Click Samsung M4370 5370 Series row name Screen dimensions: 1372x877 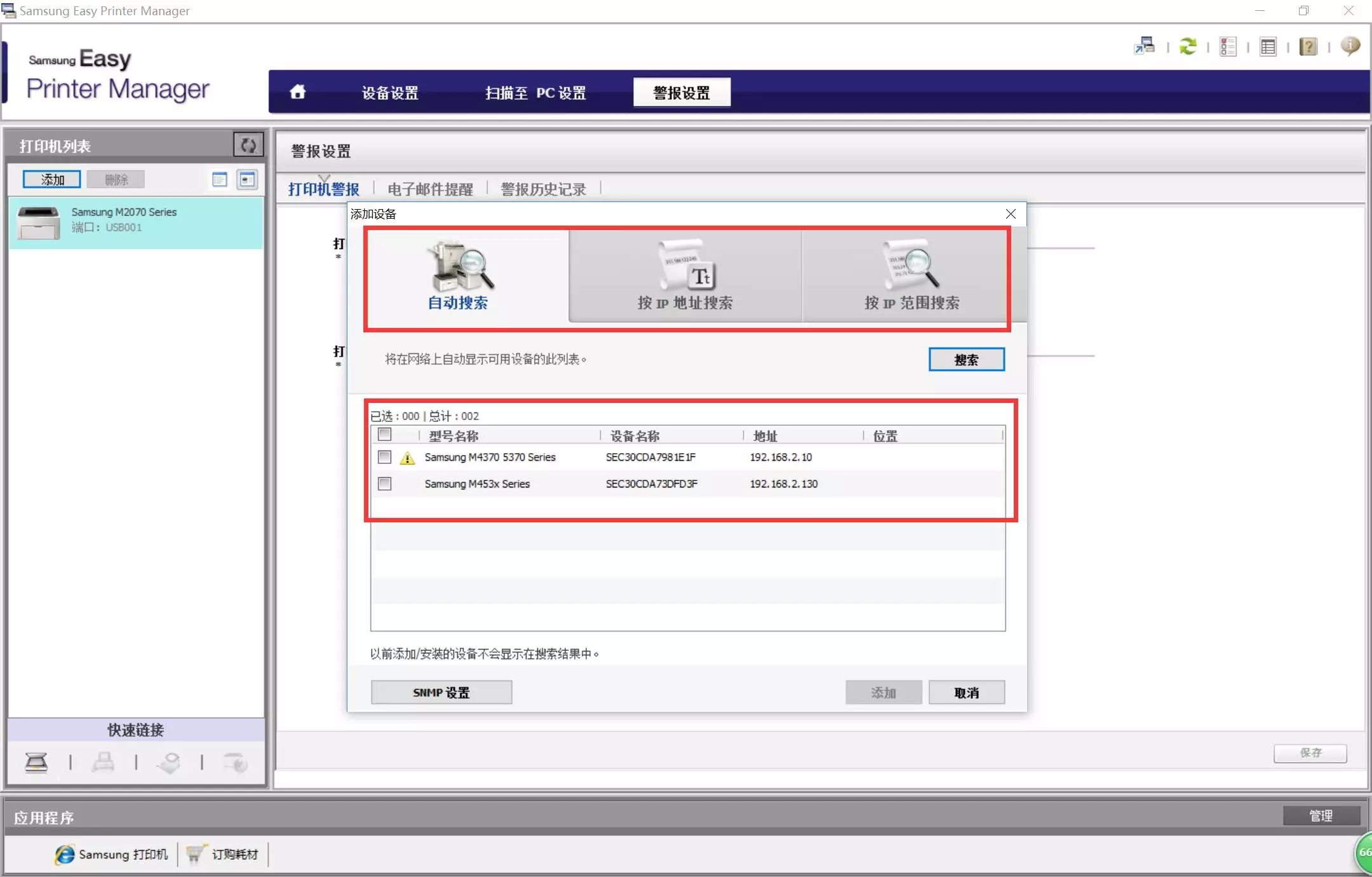pos(490,457)
